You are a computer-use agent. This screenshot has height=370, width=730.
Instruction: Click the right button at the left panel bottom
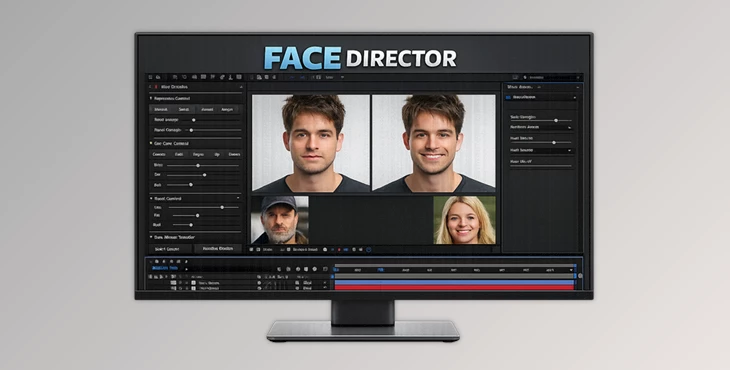[218, 249]
